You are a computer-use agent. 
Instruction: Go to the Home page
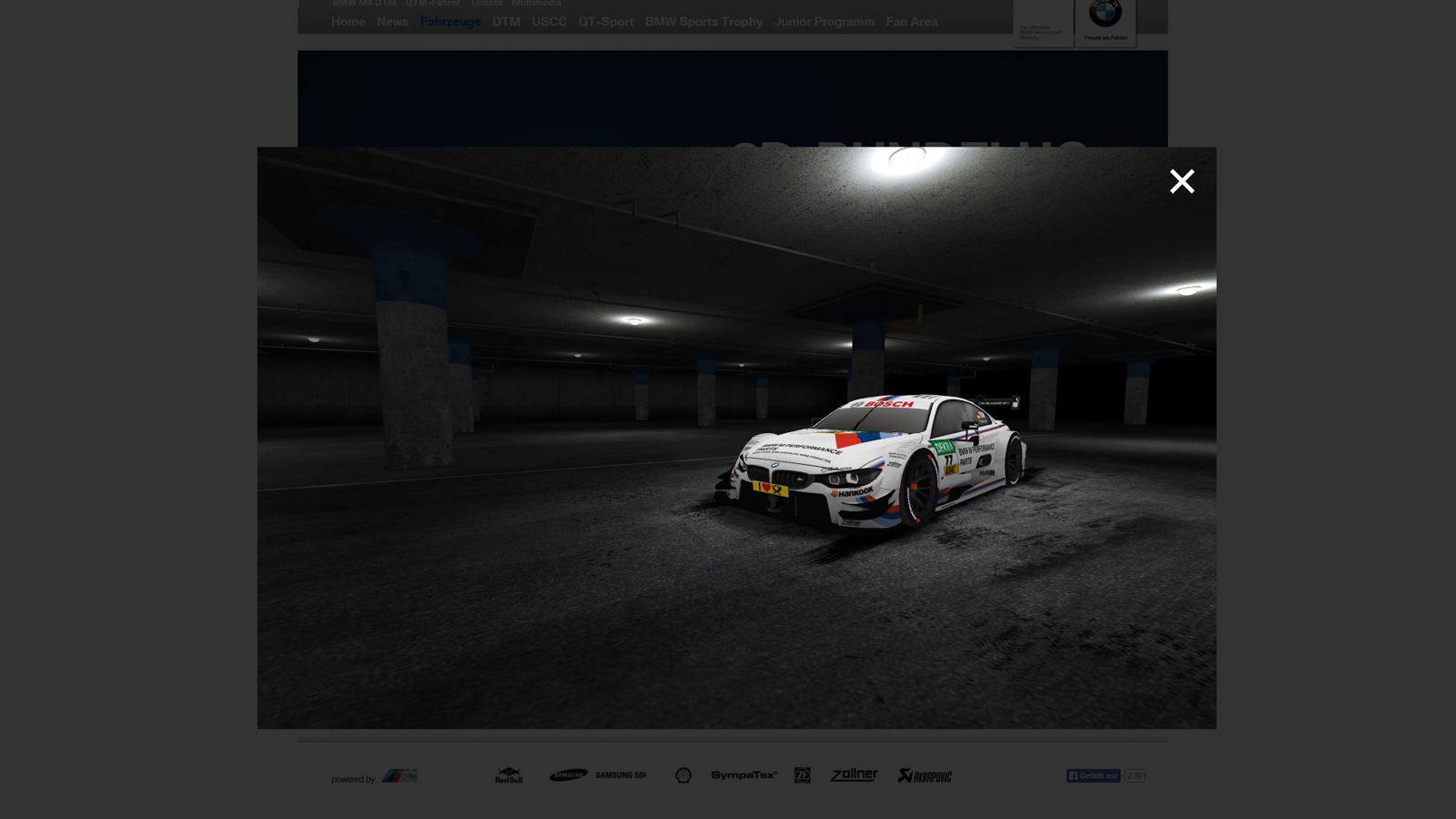click(348, 22)
